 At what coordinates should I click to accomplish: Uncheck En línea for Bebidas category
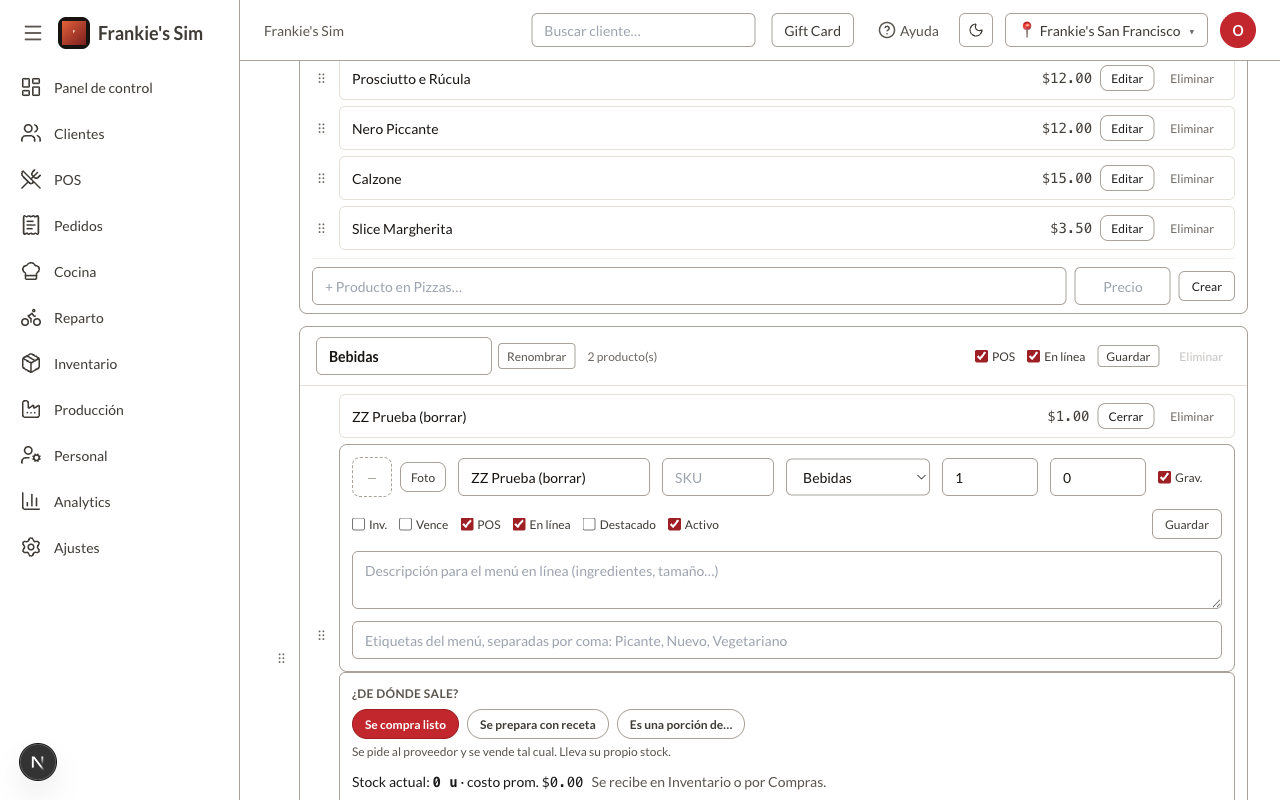(1034, 356)
